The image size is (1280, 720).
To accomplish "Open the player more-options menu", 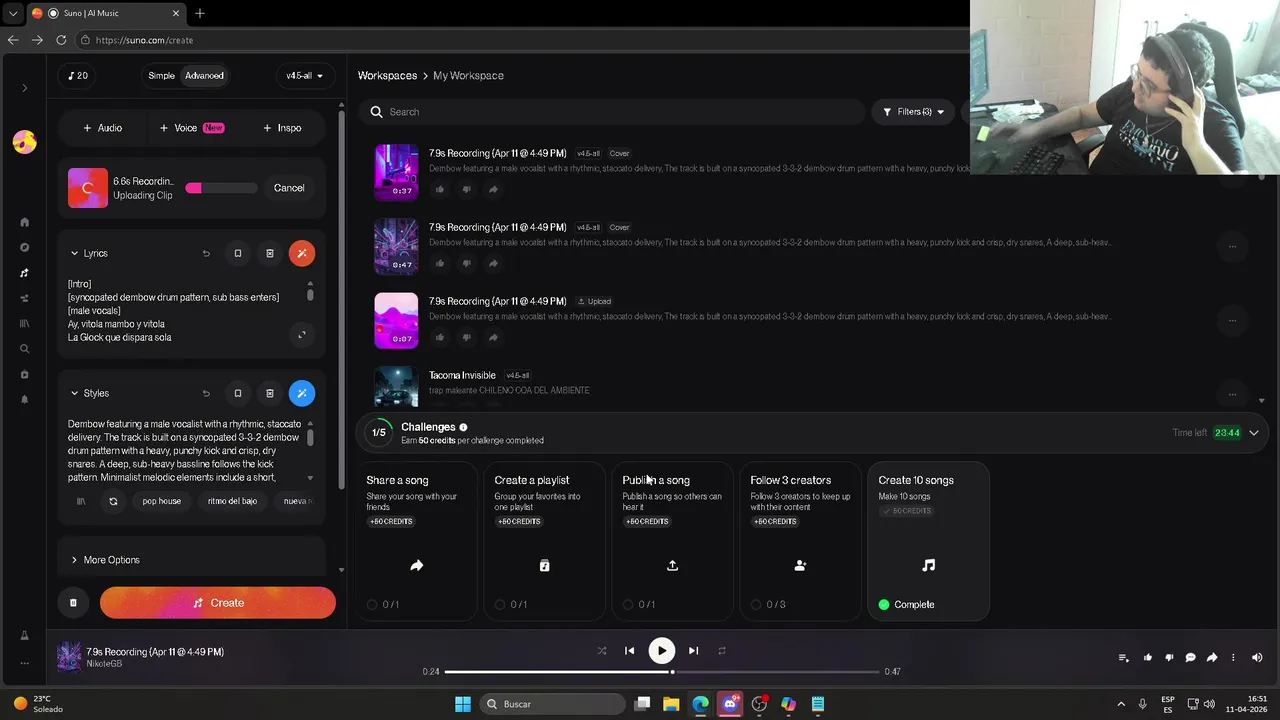I will [1233, 658].
